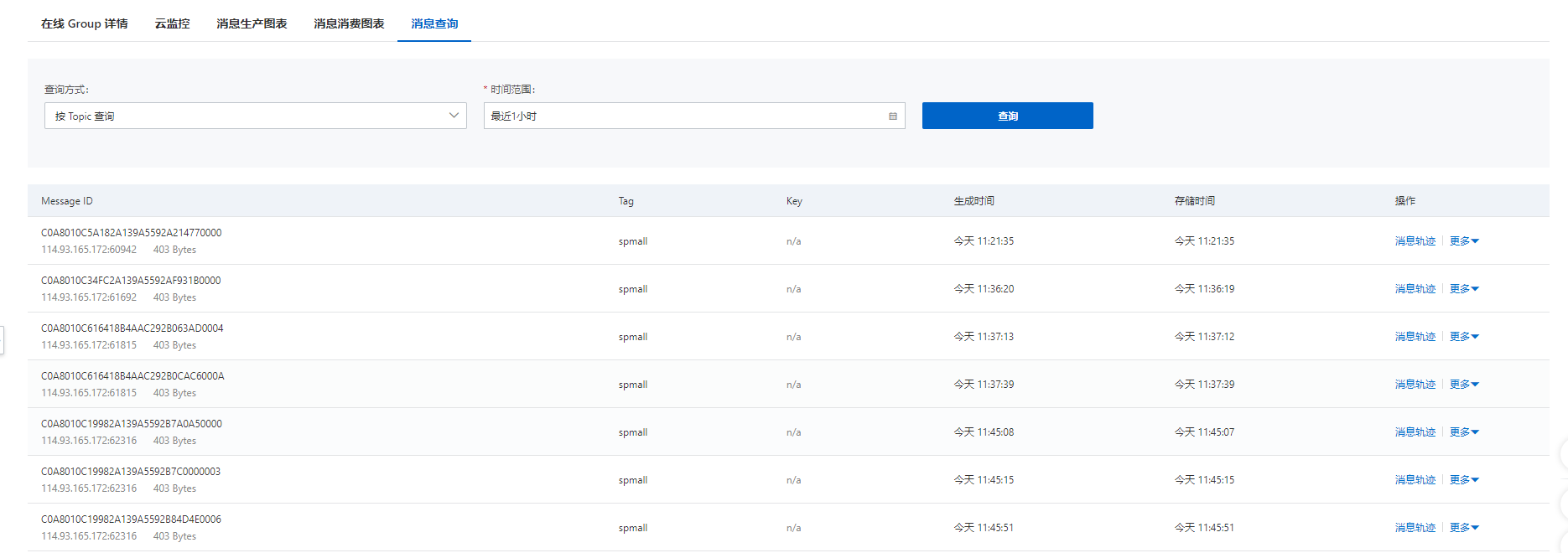Expand 更多 for the 11:45:51 message

pos(1464,528)
